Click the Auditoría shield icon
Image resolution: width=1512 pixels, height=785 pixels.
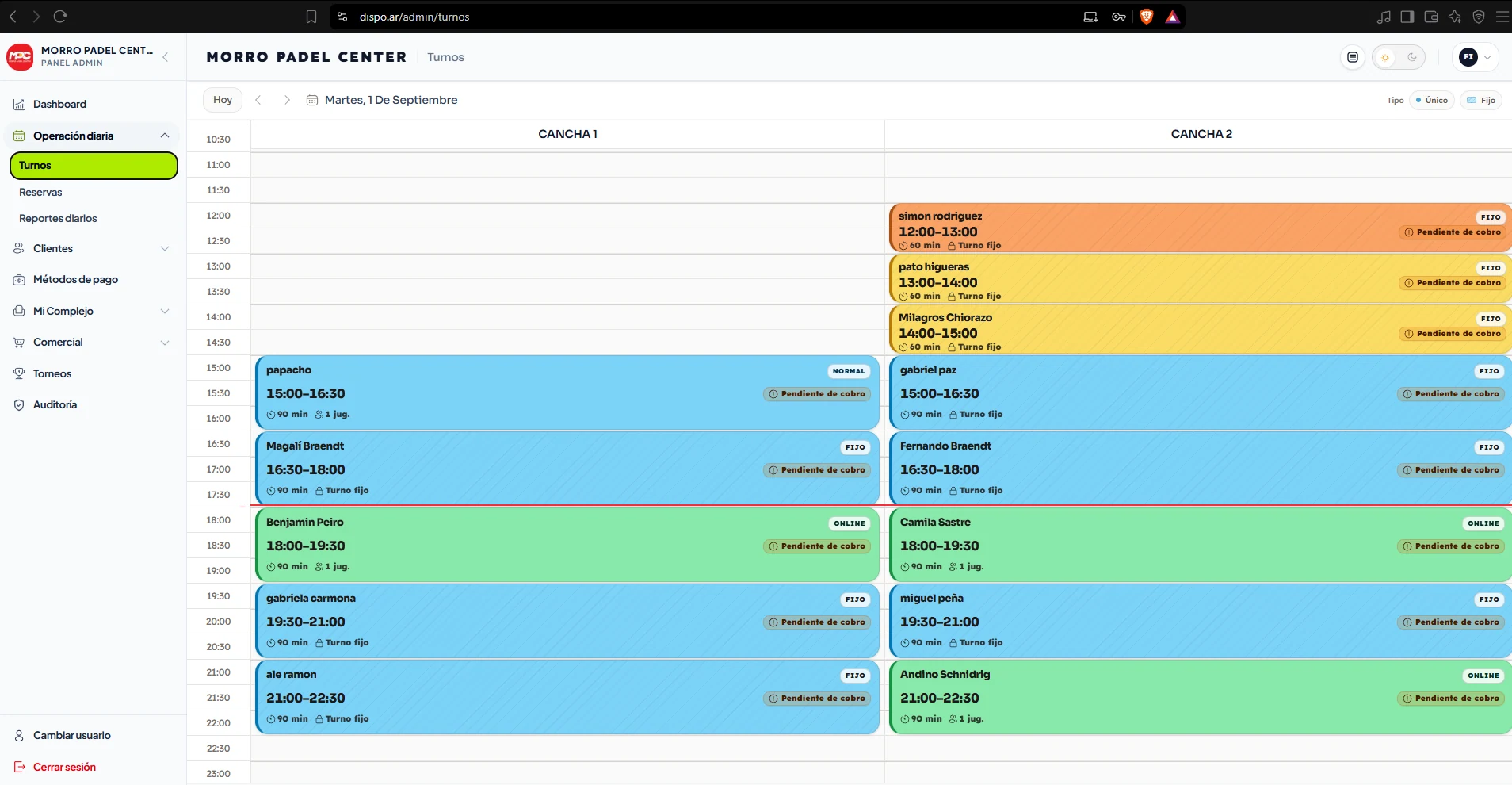click(19, 405)
